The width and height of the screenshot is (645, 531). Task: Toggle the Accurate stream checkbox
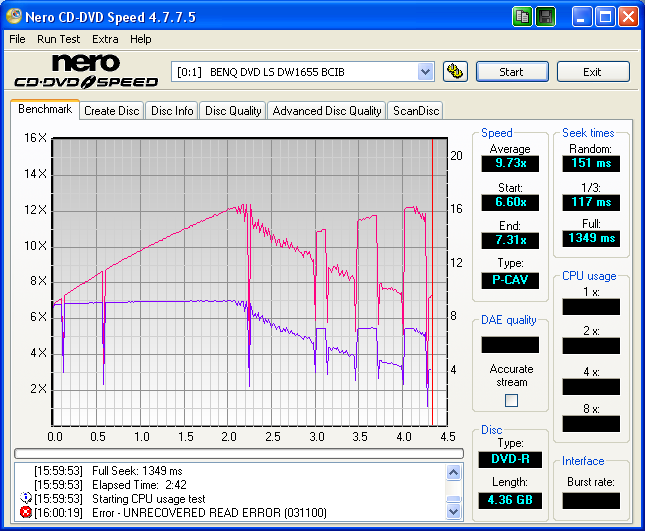pos(511,400)
